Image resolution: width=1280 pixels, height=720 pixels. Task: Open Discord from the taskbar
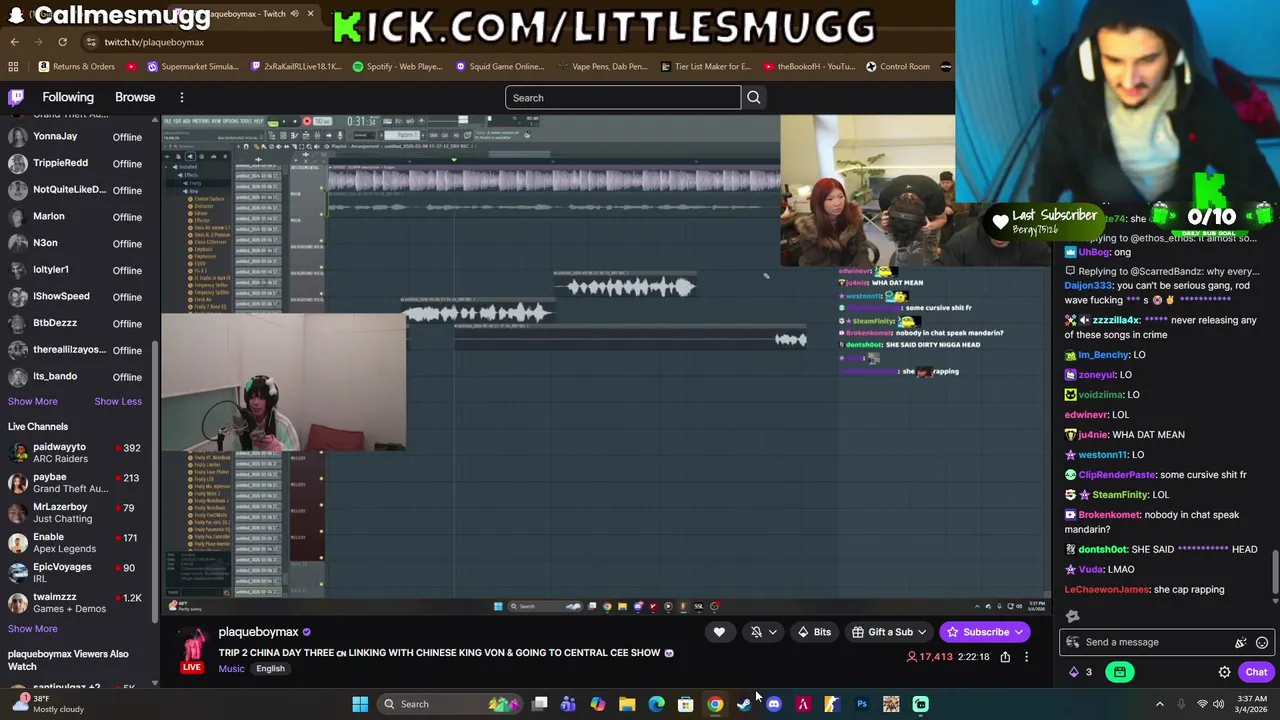(x=773, y=704)
